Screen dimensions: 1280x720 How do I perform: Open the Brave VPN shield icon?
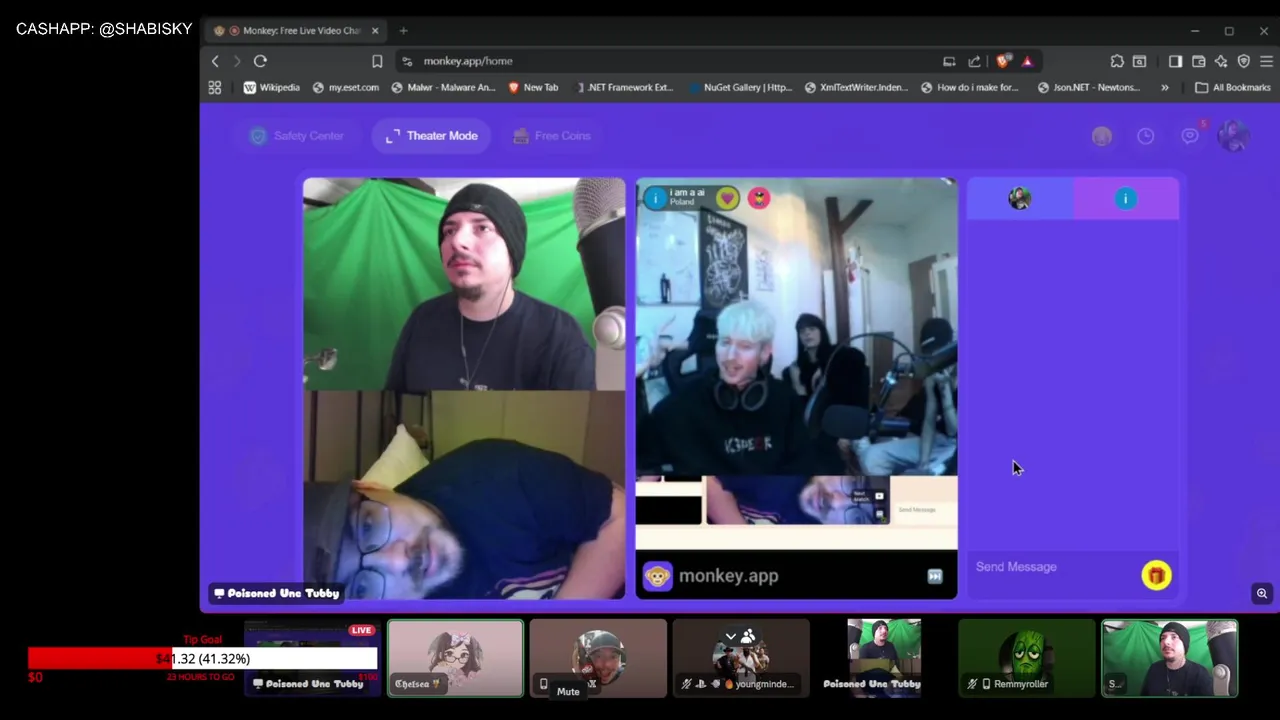click(x=1244, y=61)
